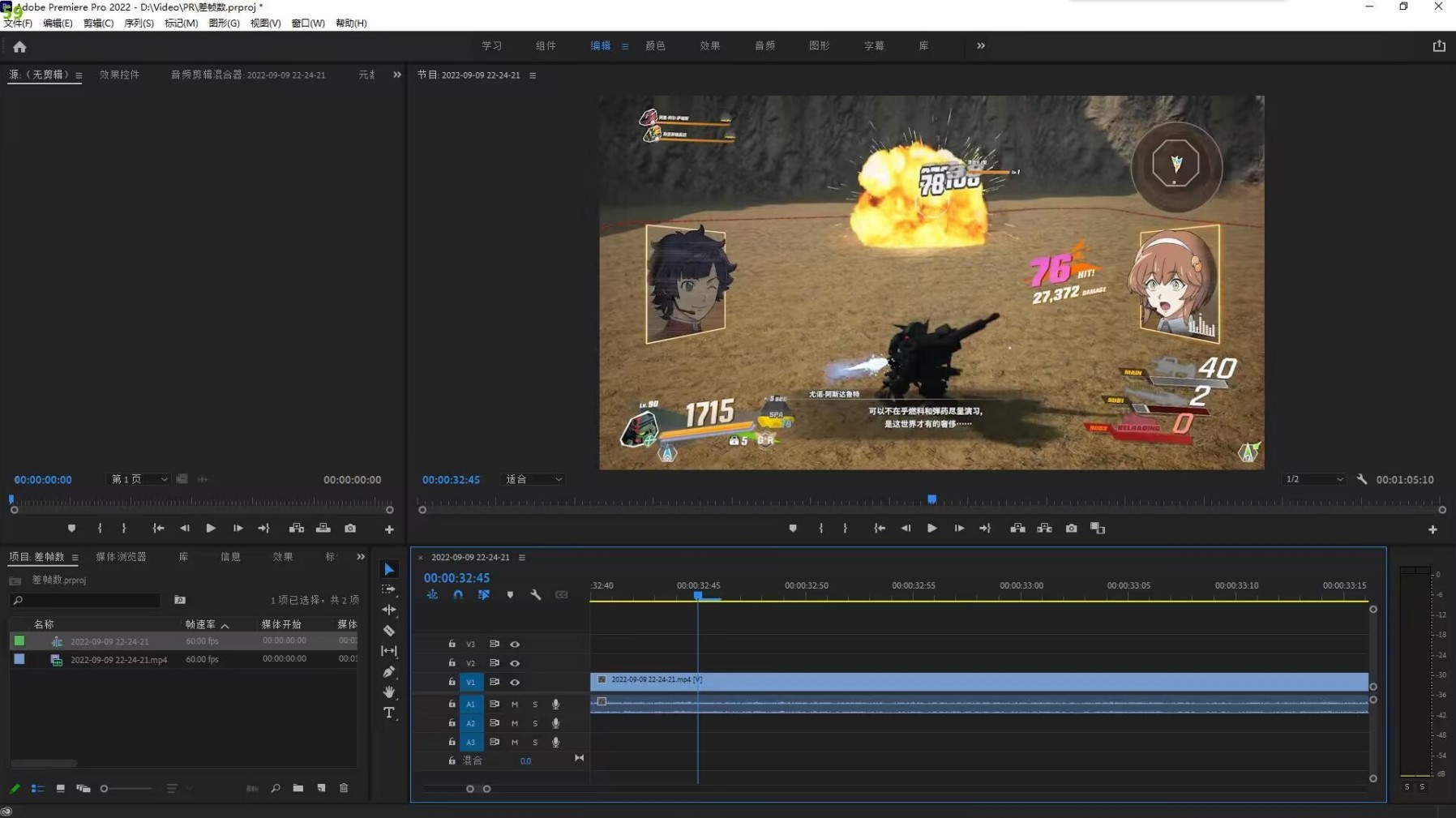This screenshot has height=818, width=1456.
Task: Open program monitor button editor plus
Action: coord(1432,529)
